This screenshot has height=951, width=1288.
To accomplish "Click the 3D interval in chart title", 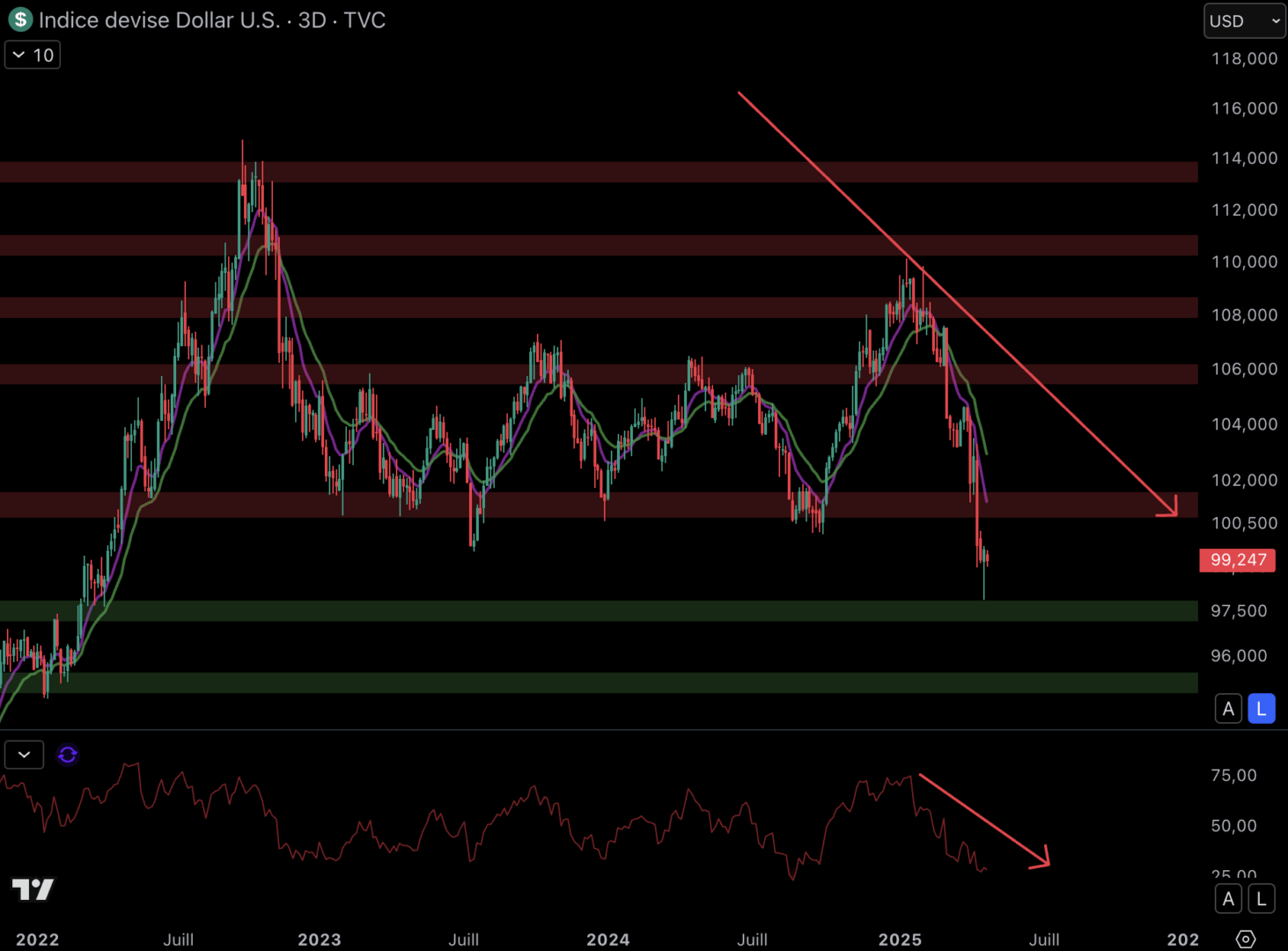I will (312, 20).
